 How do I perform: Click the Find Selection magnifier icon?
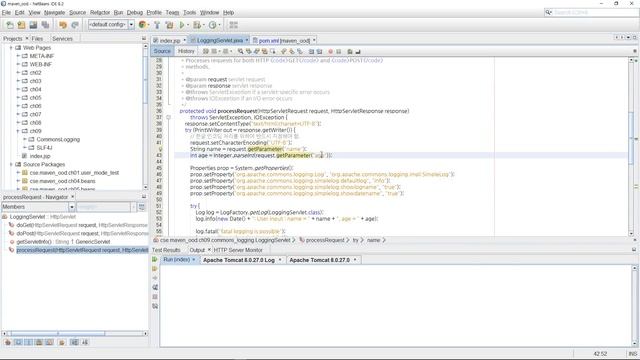[240, 51]
